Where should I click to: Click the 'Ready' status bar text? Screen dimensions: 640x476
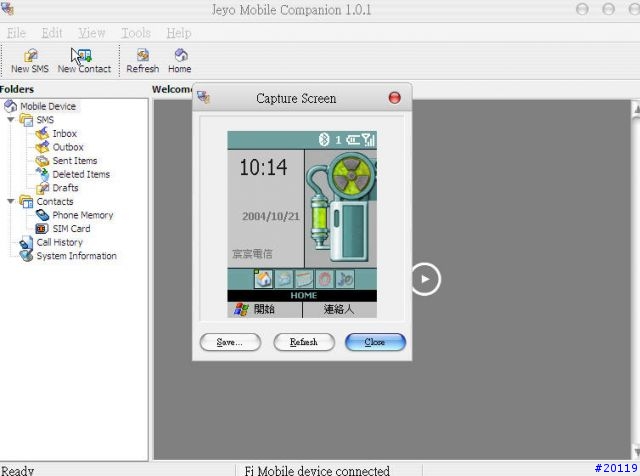coord(17,471)
